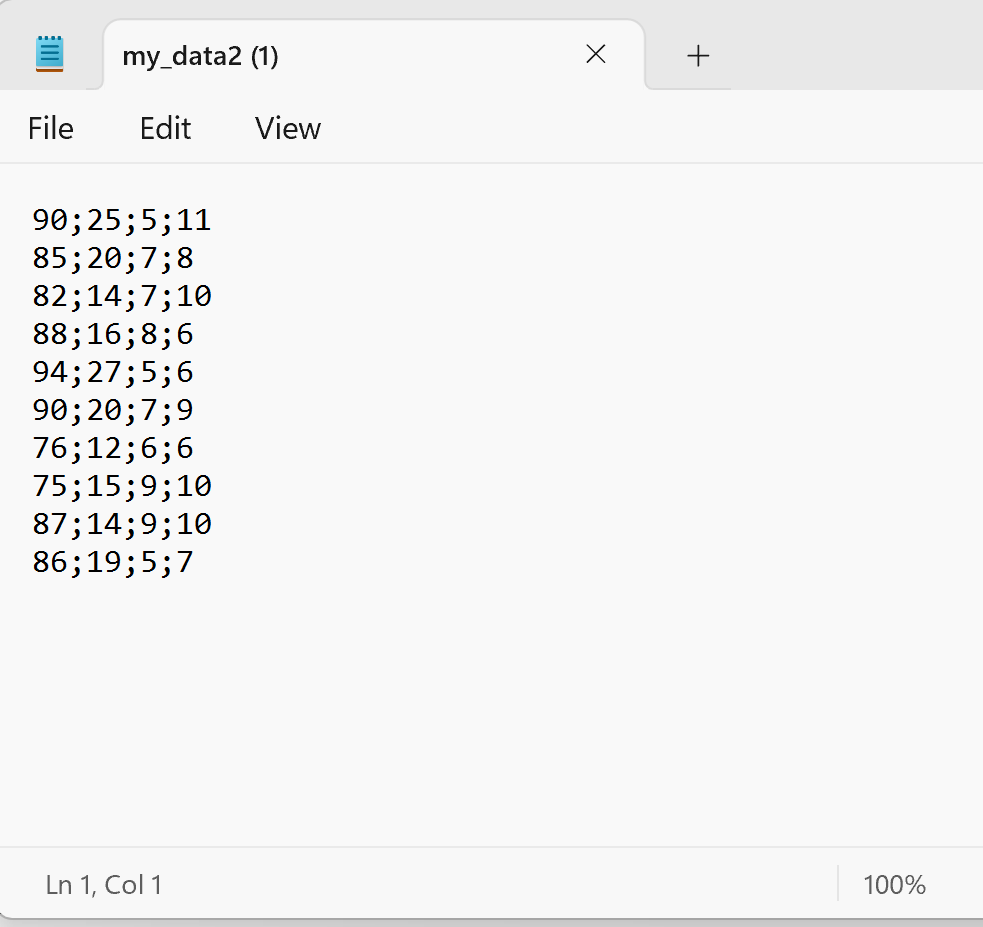Open the View menu

286,128
